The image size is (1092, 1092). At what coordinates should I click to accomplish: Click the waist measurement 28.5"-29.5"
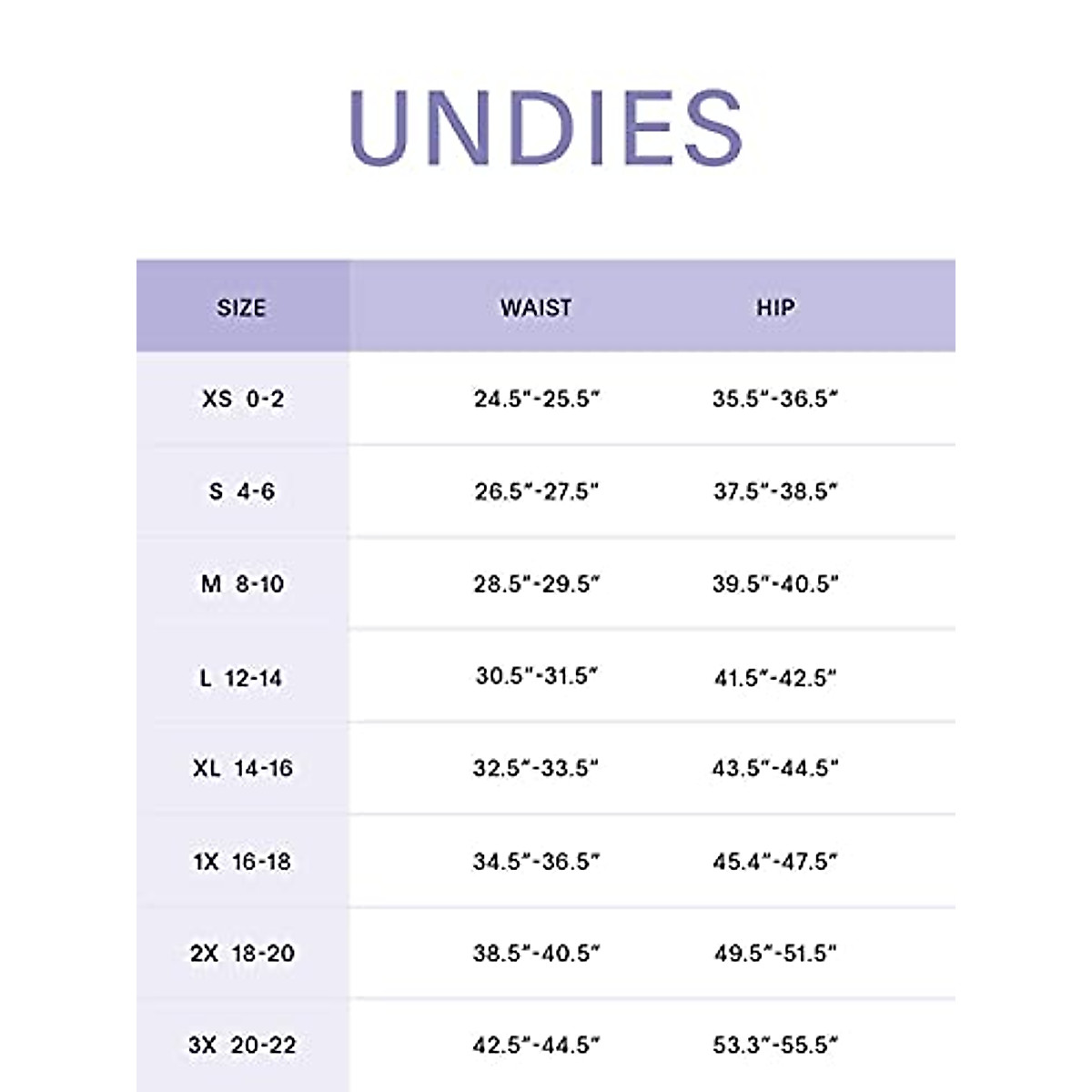(537, 583)
